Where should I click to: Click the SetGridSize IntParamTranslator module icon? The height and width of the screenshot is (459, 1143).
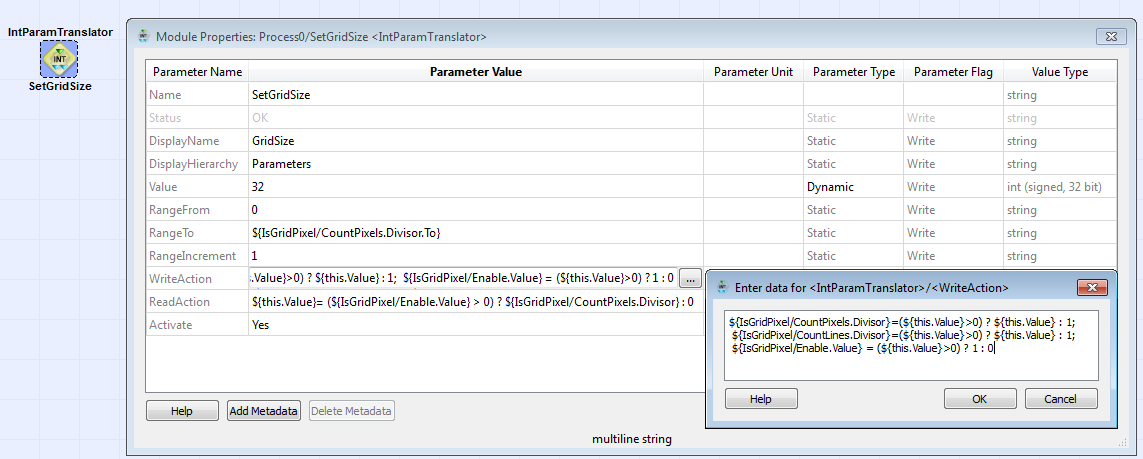pyautogui.click(x=59, y=60)
